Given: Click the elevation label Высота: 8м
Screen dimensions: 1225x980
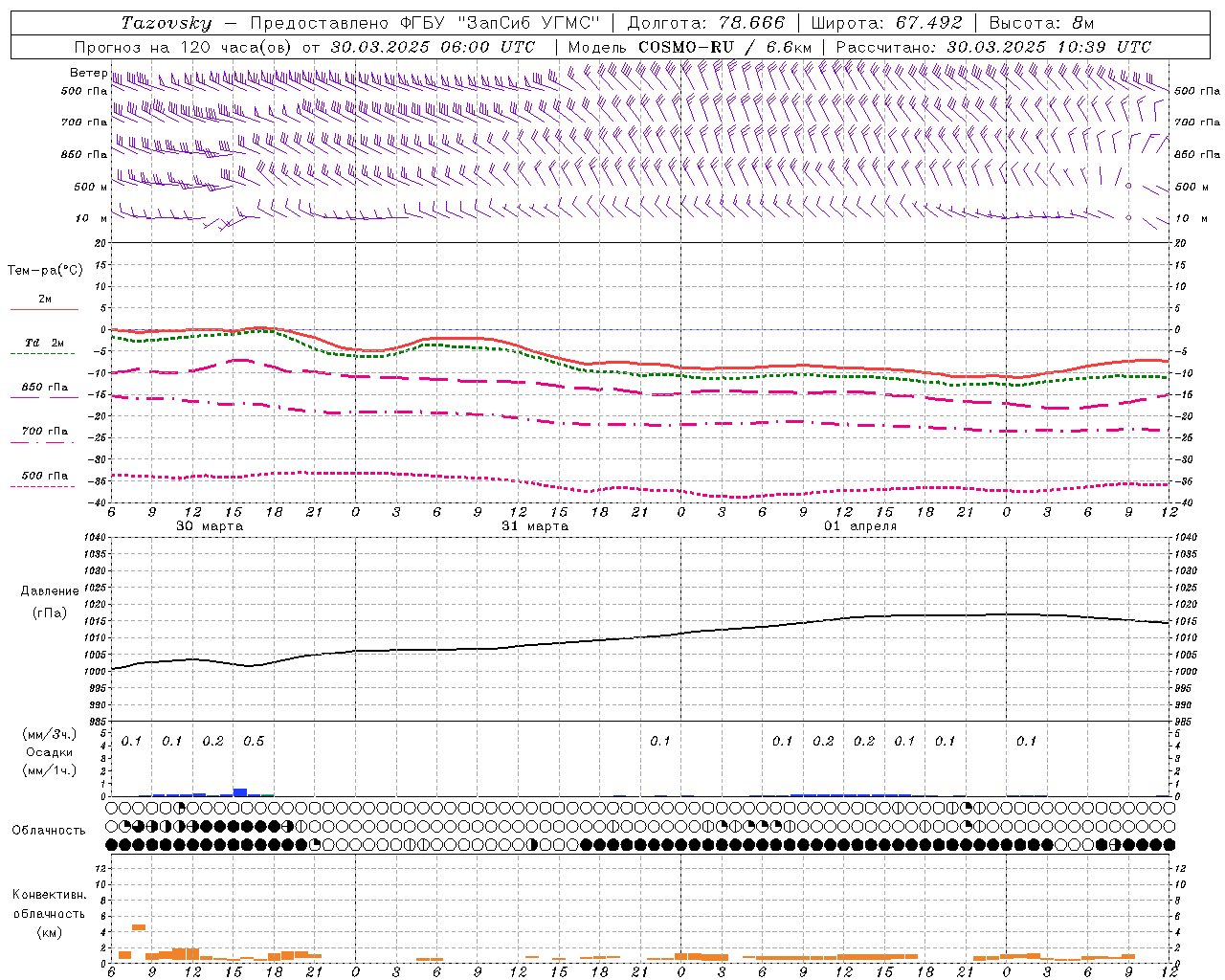Looking at the screenshot, I should [x=1041, y=23].
